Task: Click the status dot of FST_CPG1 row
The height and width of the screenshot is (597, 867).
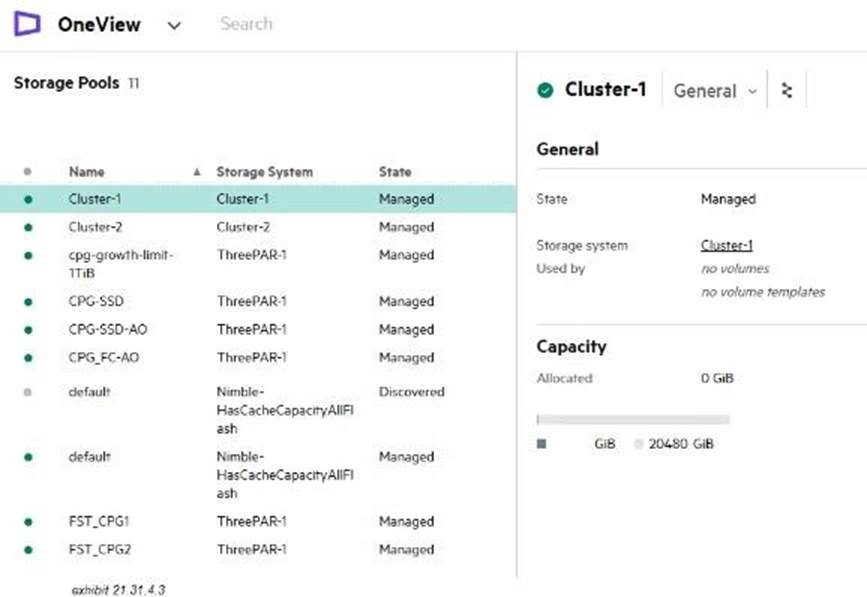Action: tap(28, 521)
